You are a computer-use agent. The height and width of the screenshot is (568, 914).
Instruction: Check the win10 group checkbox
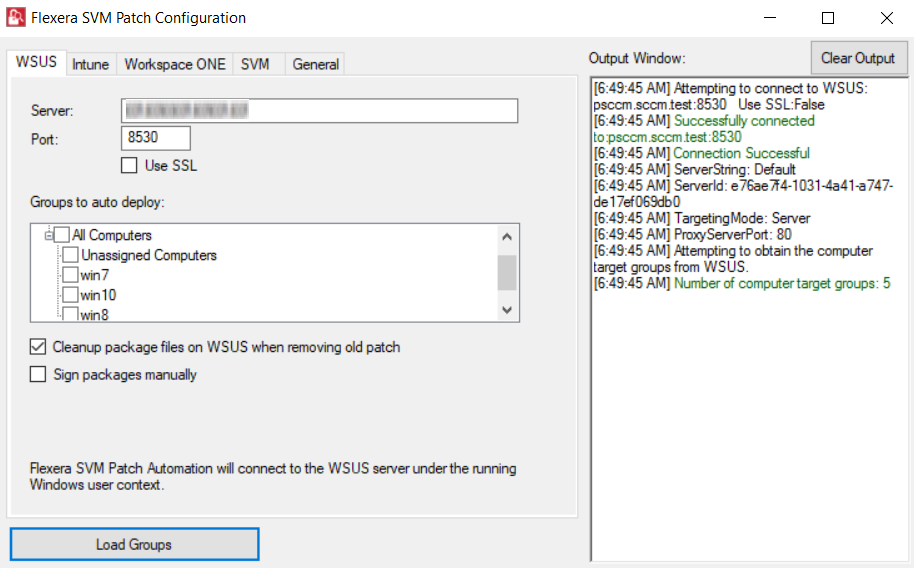[71, 295]
